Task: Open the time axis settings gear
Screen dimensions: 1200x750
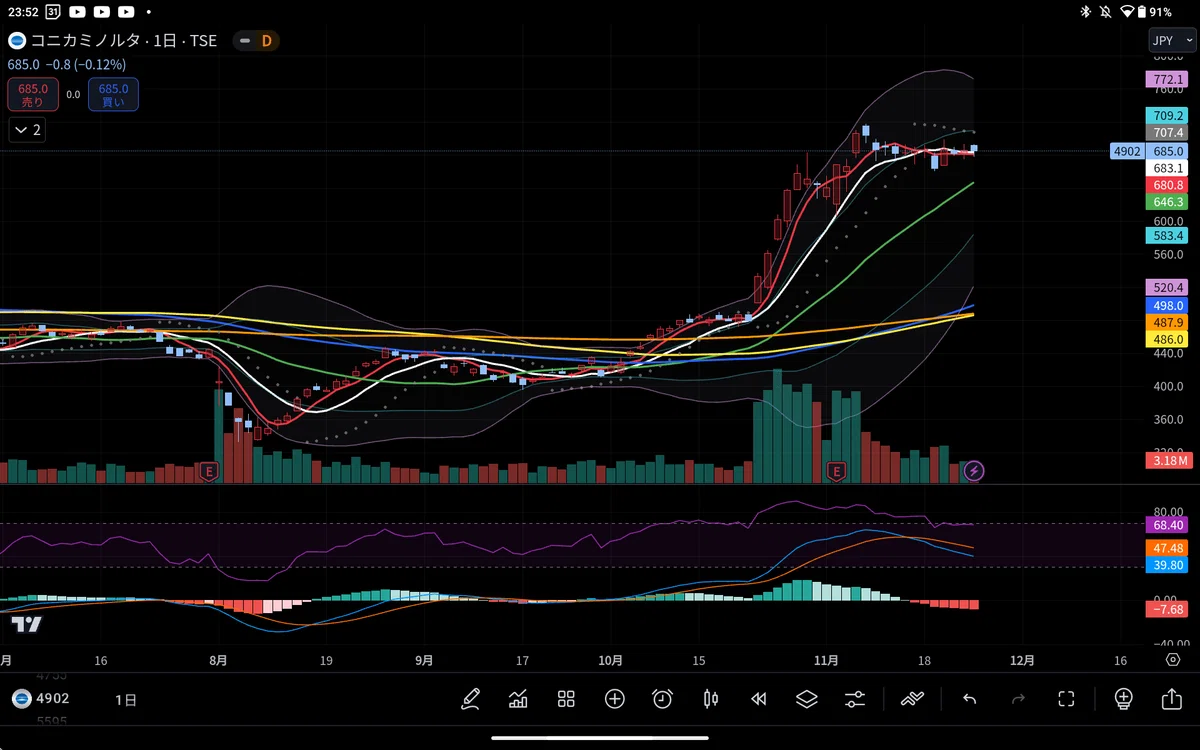Action: coord(1173,660)
